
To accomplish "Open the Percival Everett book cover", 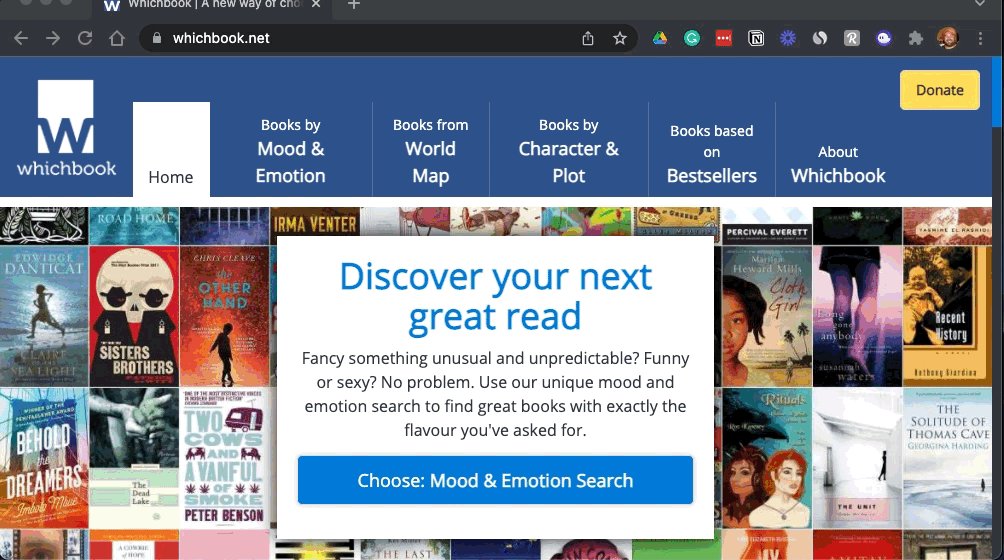I will 767,226.
